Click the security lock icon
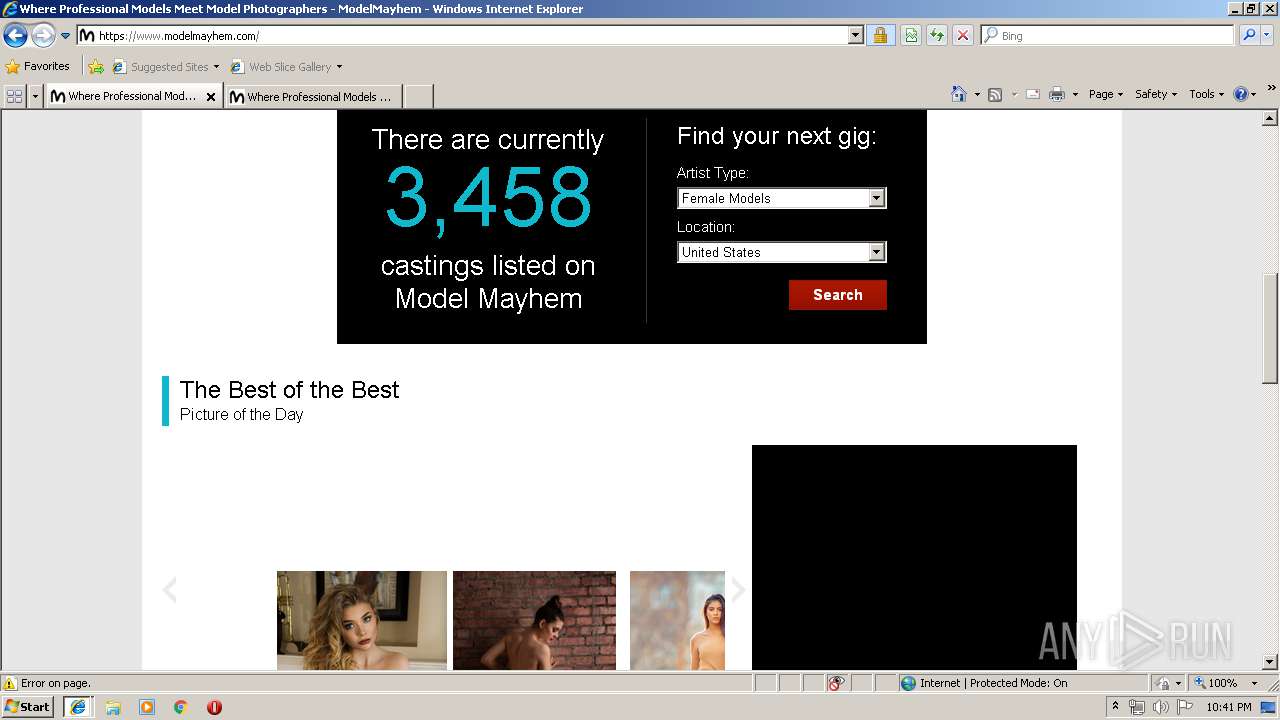The height and width of the screenshot is (720, 1280). 880,36
